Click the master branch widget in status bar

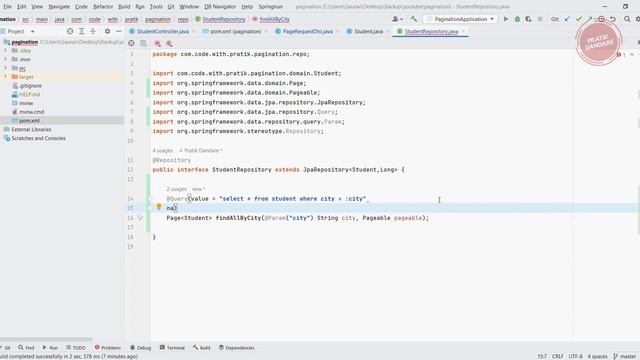(x=624, y=356)
